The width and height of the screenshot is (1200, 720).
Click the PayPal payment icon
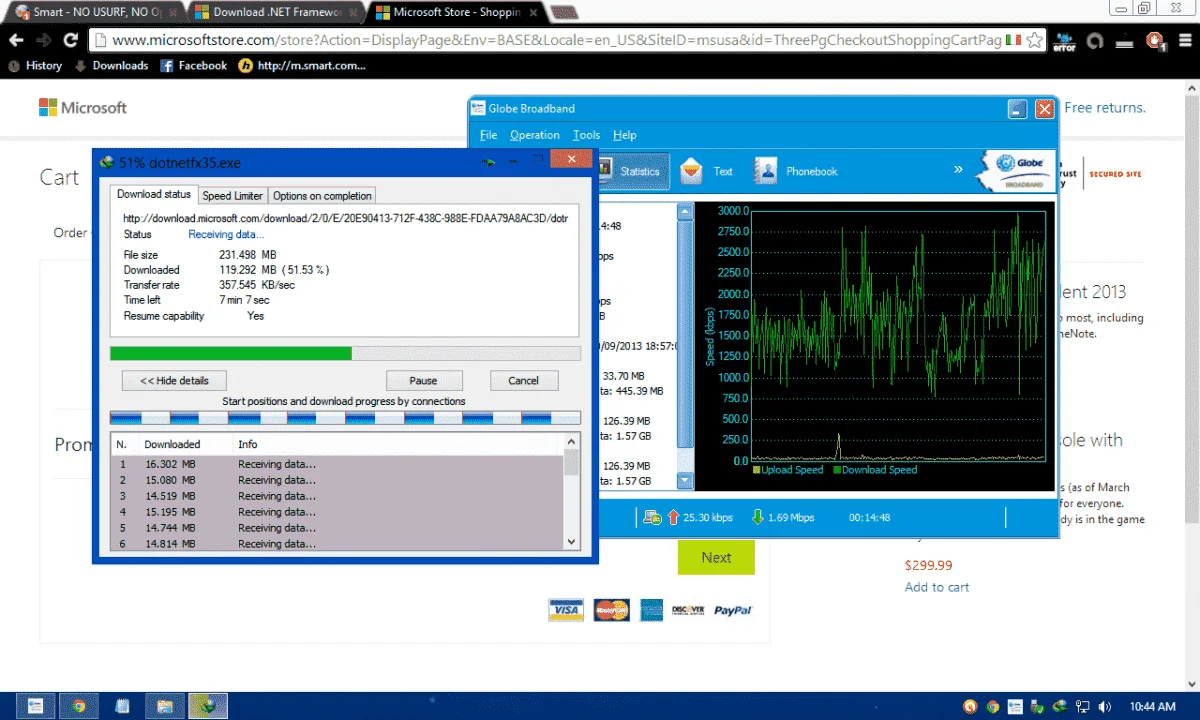point(733,610)
